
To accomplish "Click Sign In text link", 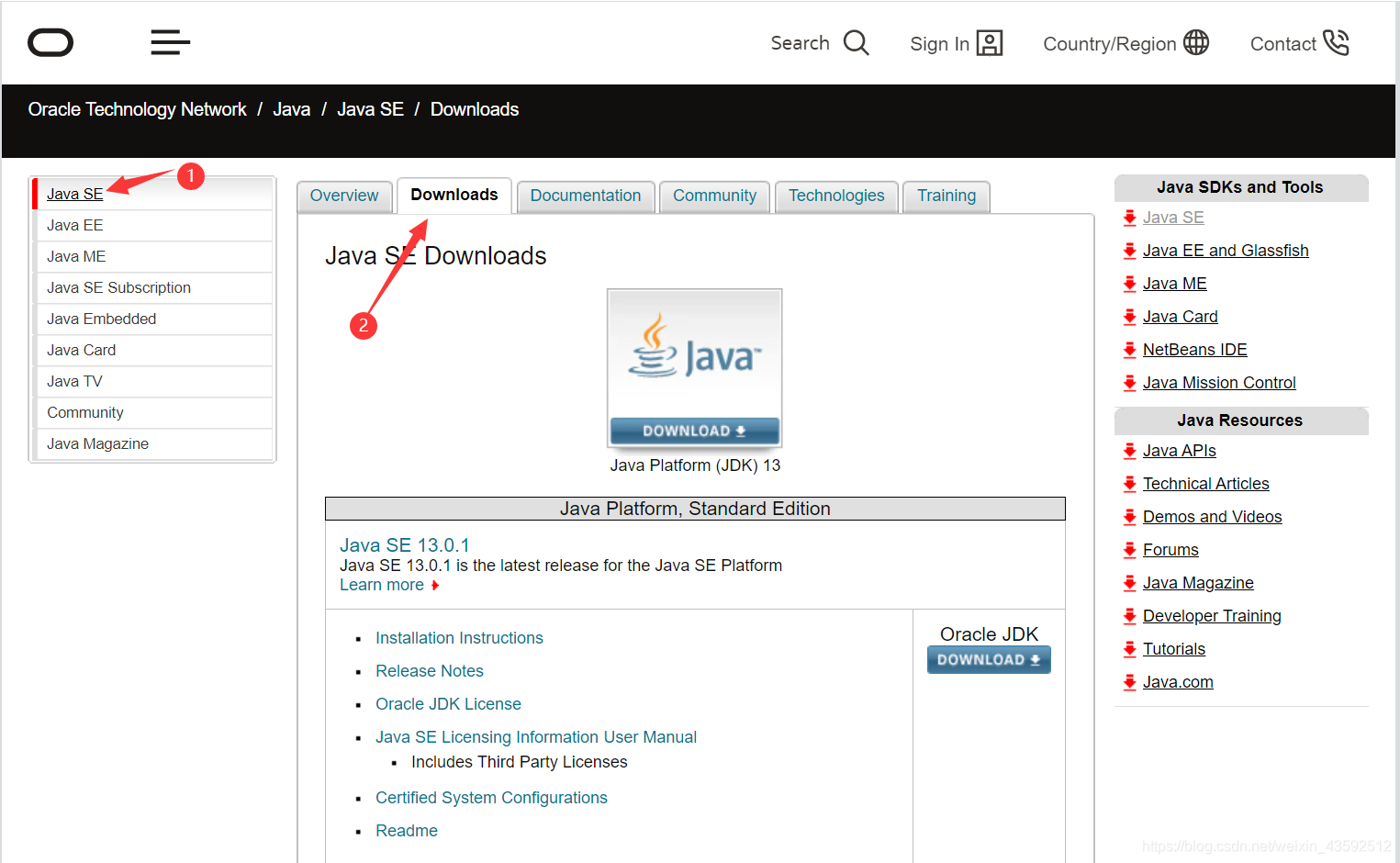I will 939,44.
